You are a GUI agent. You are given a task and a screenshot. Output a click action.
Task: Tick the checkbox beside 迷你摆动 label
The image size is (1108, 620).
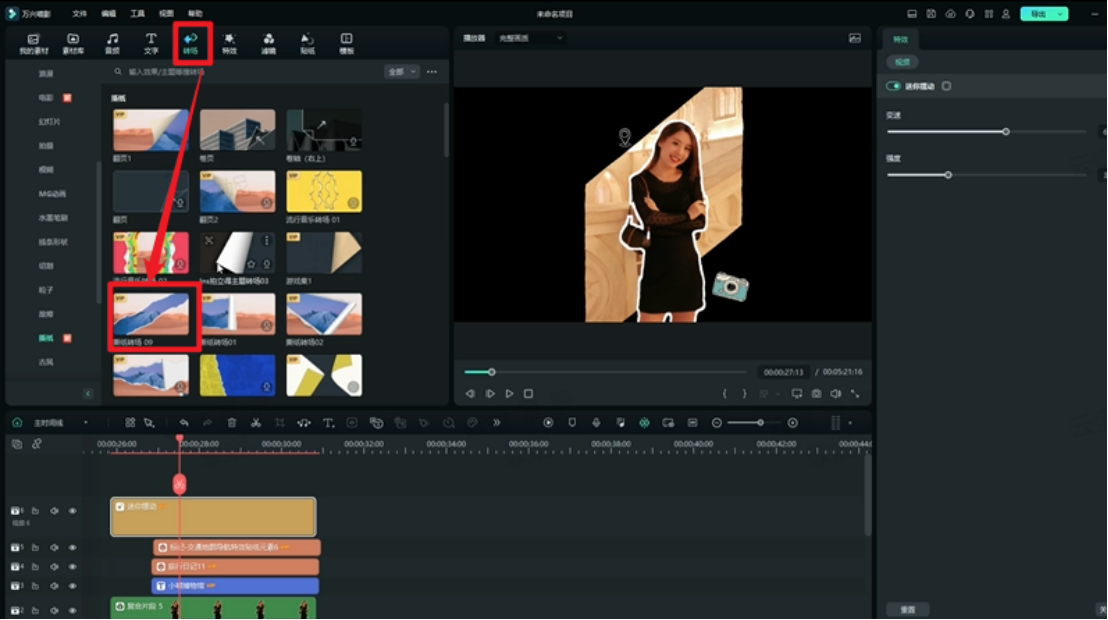[946, 86]
